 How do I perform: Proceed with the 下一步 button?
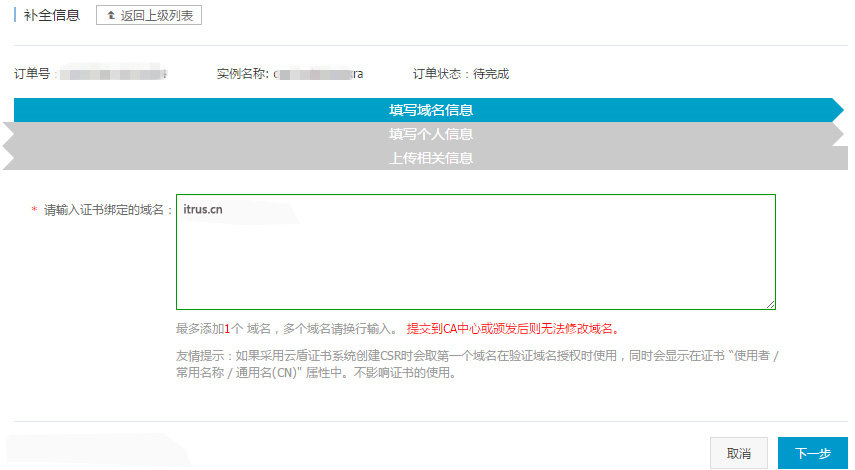coord(812,453)
